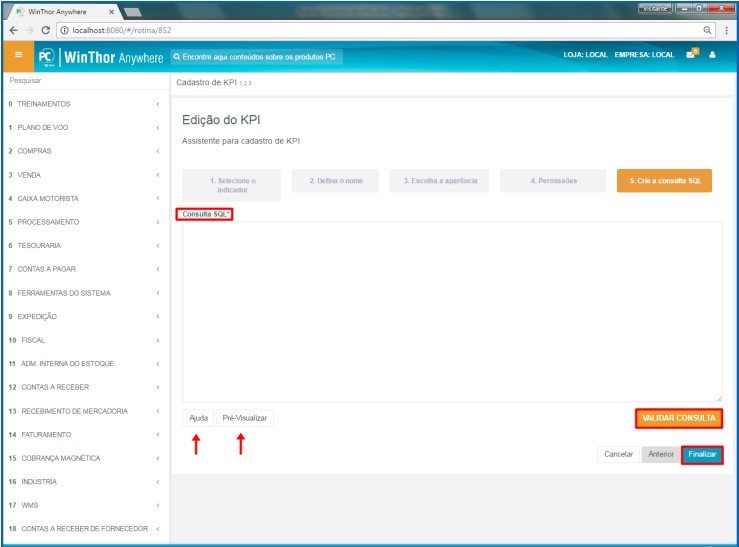Open the Chrome three-dot menu
Viewport: 739px width, 547px height.
coord(726,30)
